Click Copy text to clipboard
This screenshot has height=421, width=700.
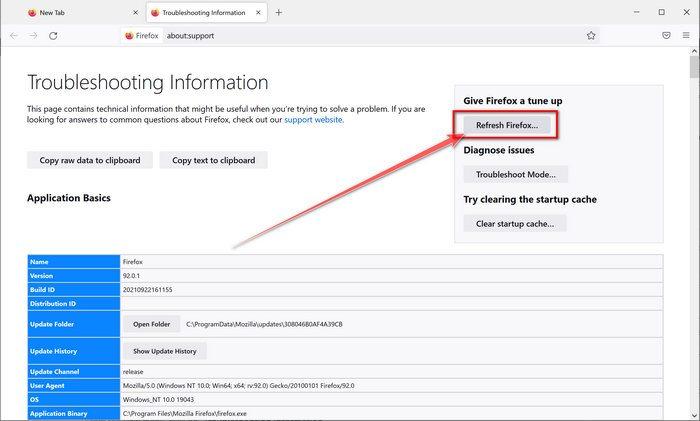(x=213, y=160)
